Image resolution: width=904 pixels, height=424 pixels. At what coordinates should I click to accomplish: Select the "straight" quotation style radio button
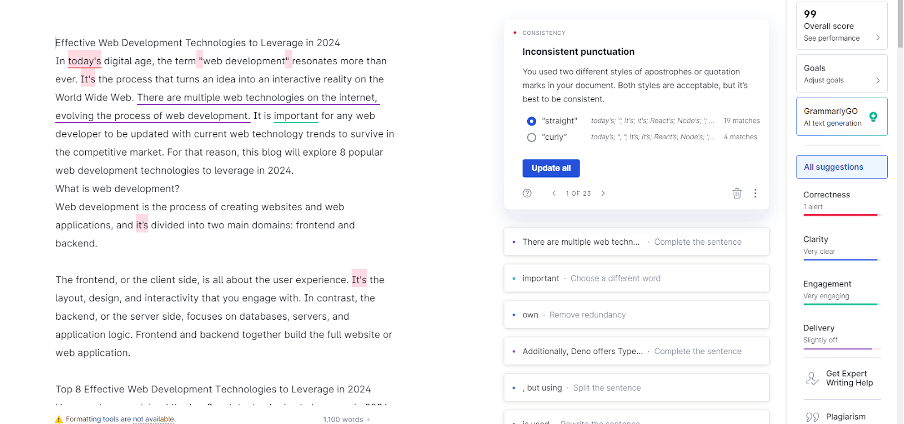point(532,121)
